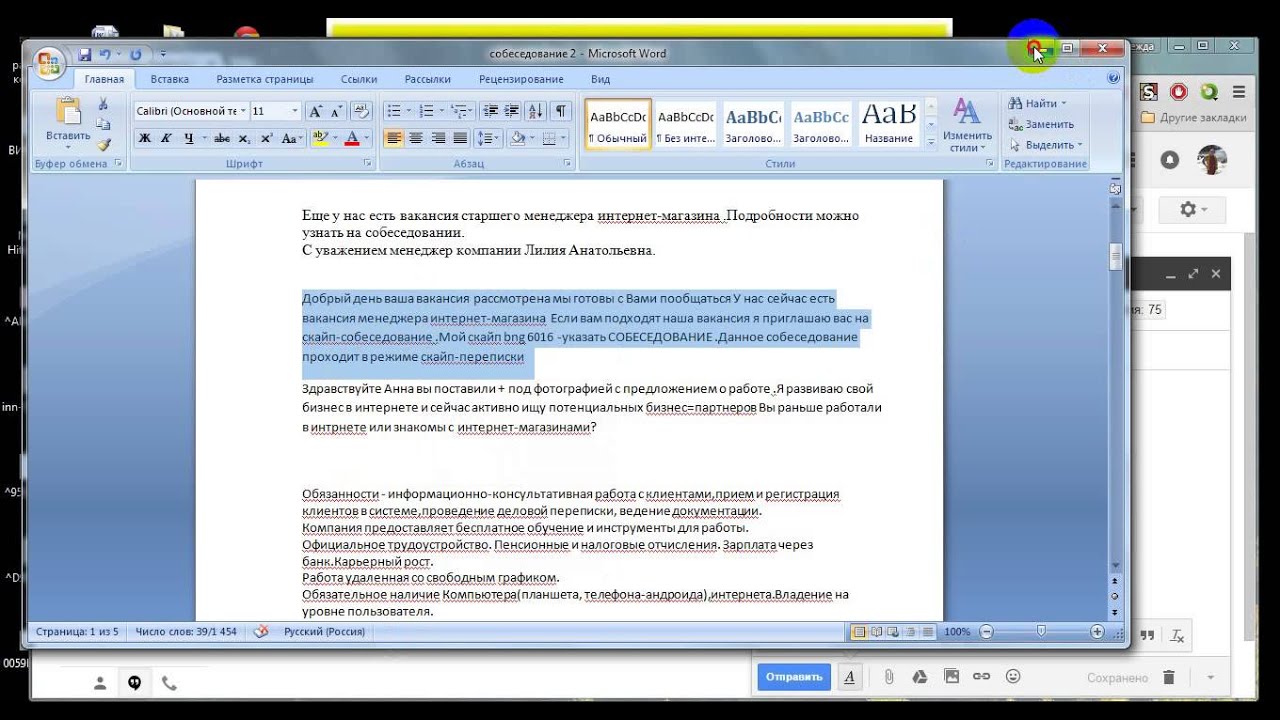The width and height of the screenshot is (1280, 720).
Task: Clear formatting with eraser icon
Action: pos(362,111)
